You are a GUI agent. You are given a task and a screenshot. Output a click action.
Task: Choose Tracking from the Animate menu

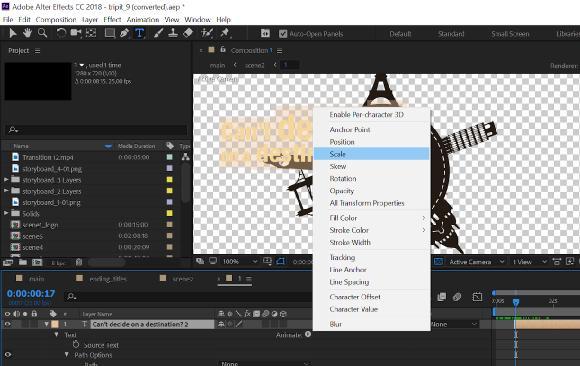371,257
